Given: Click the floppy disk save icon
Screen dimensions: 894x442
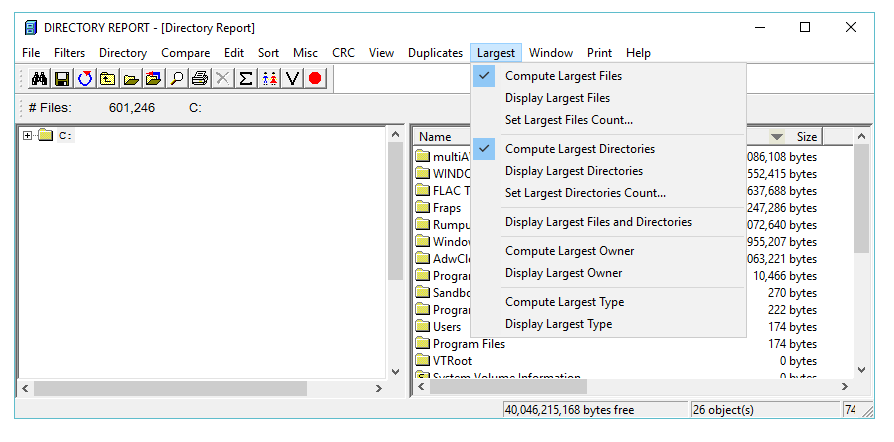Looking at the screenshot, I should [62, 79].
